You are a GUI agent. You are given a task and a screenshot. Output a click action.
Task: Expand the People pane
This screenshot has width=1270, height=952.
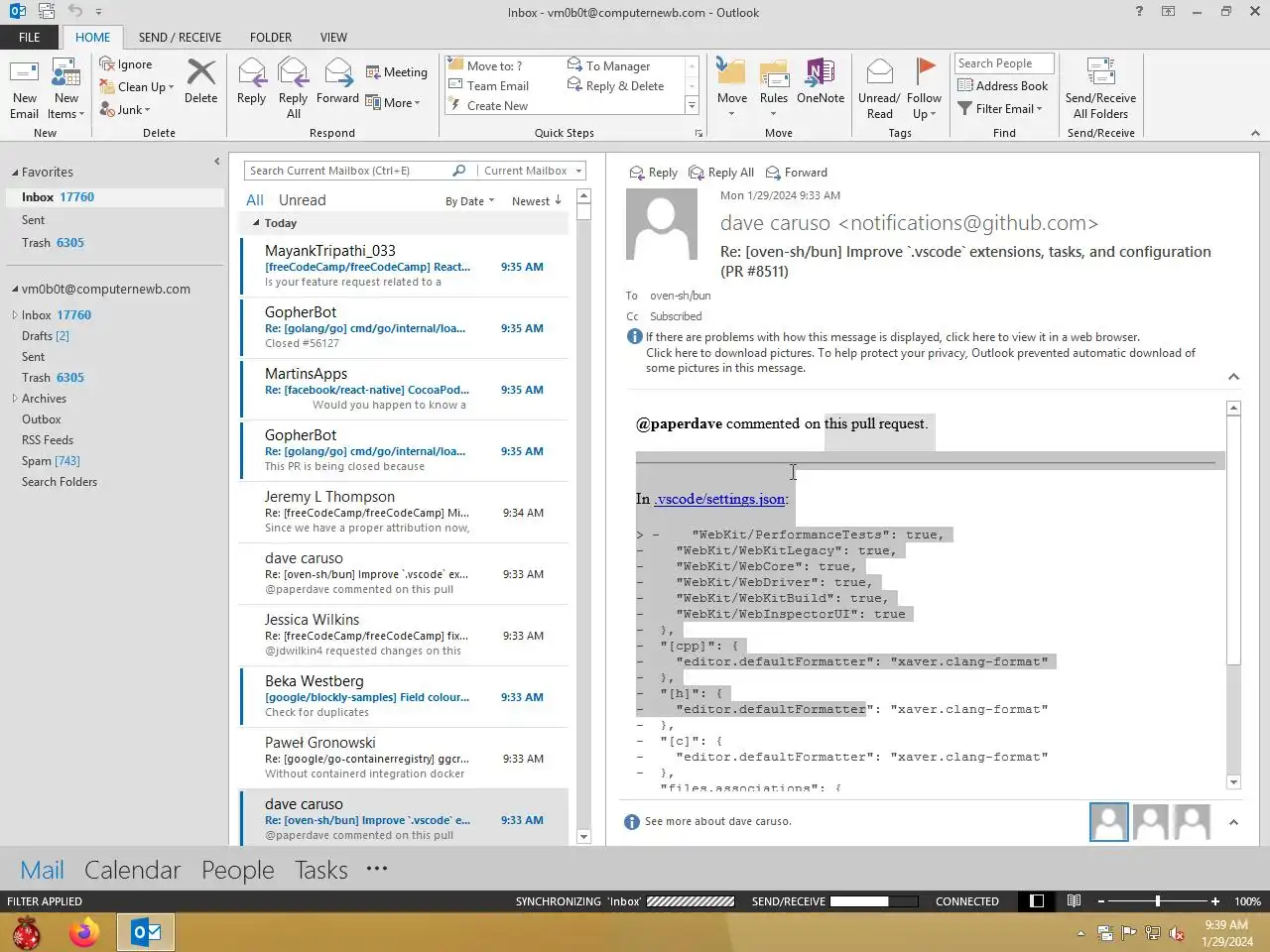tap(1233, 822)
